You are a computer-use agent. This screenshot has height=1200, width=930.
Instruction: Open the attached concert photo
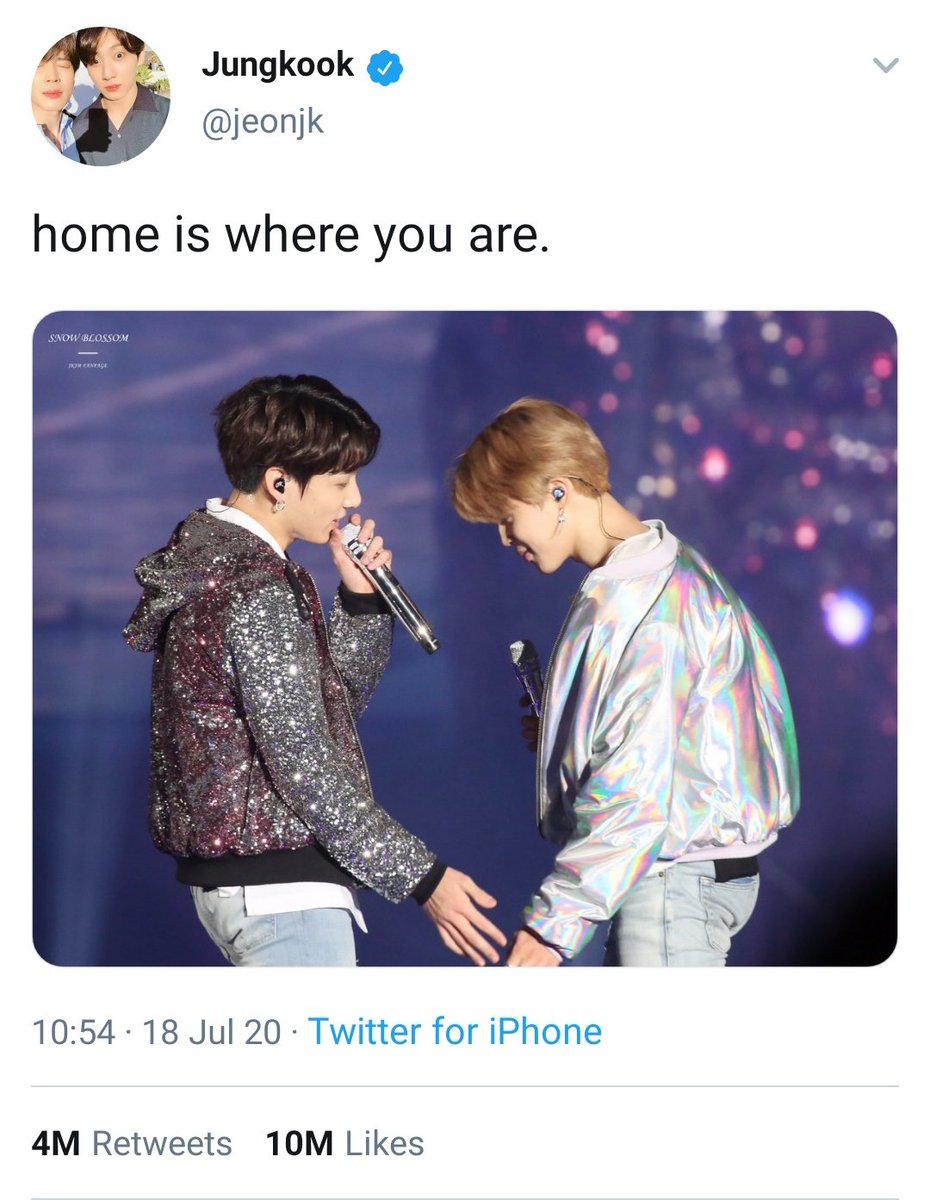tap(465, 638)
